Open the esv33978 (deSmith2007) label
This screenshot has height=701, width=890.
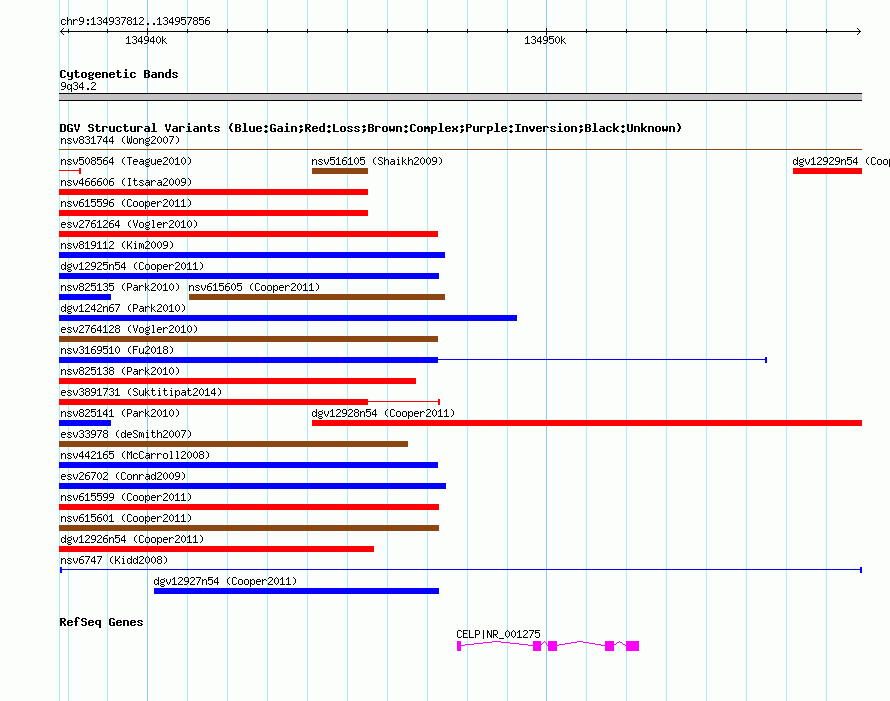tap(126, 434)
